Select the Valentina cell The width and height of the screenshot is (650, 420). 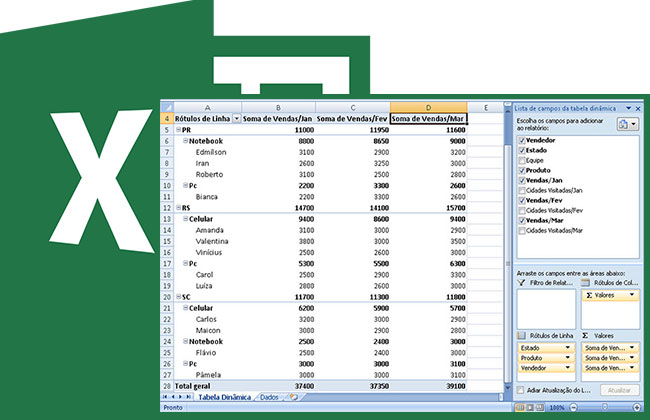tap(207, 241)
